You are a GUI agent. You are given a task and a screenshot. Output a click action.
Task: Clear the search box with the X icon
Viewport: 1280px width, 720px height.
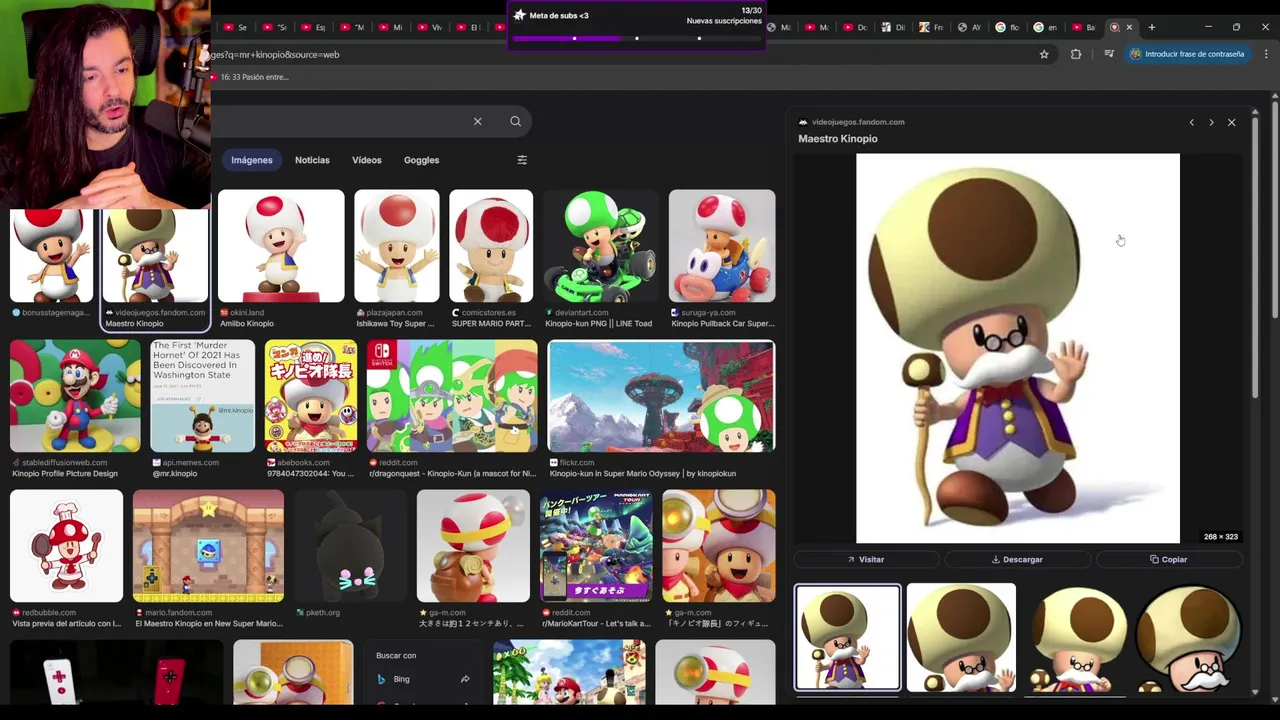(477, 122)
